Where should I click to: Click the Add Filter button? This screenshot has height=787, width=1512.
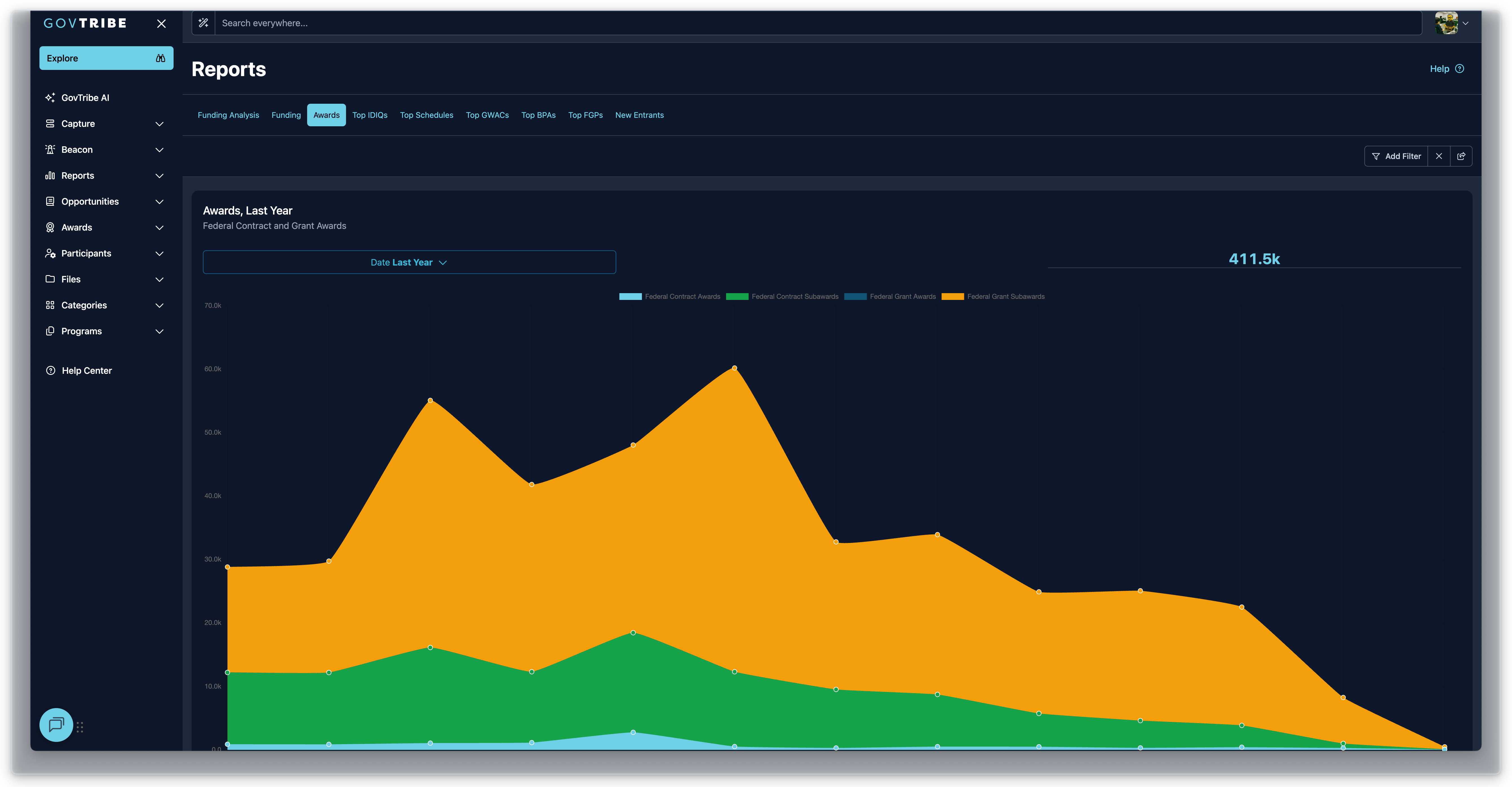[x=1396, y=156]
